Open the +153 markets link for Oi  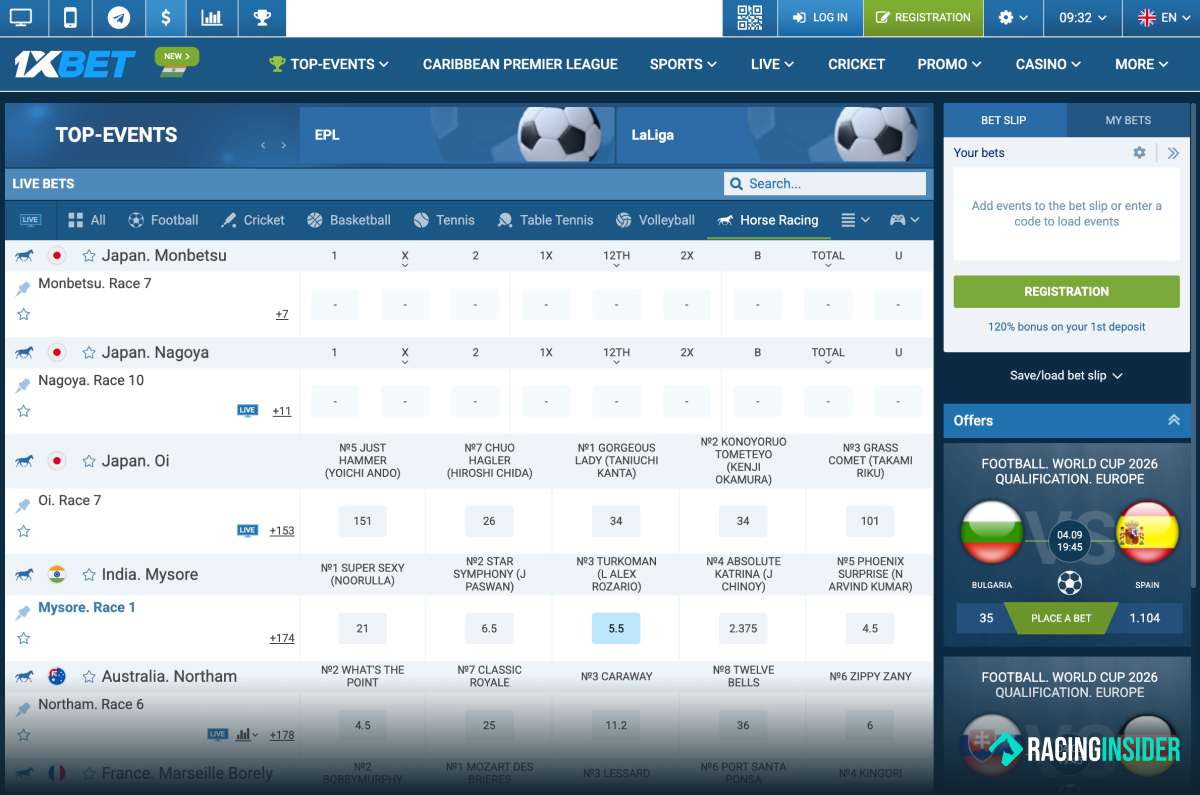pyautogui.click(x=282, y=531)
